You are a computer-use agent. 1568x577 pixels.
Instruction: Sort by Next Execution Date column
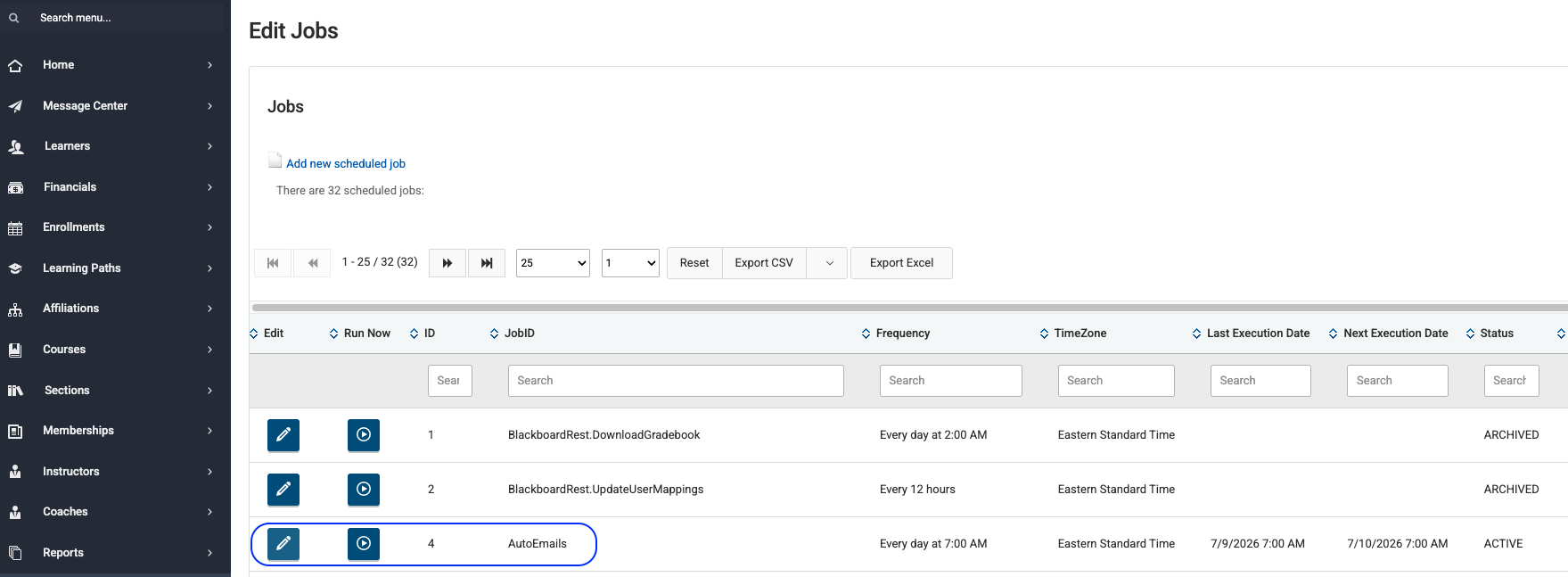tap(1388, 334)
